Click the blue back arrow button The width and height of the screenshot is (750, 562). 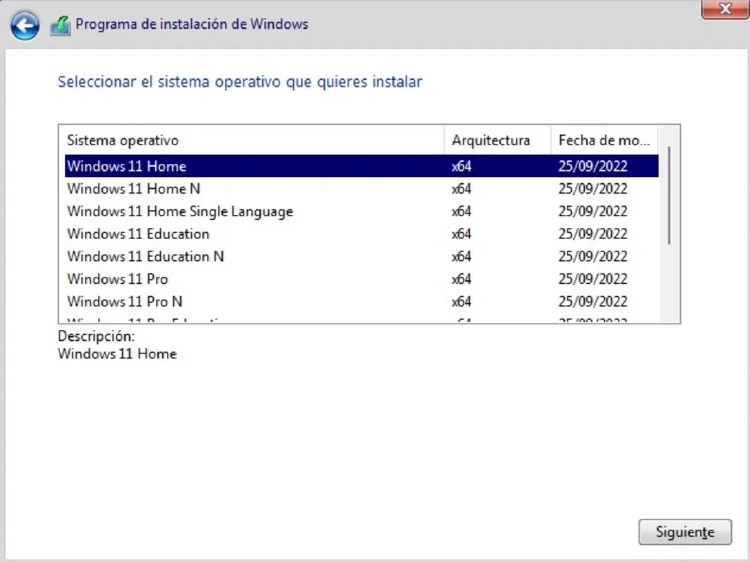point(24,24)
